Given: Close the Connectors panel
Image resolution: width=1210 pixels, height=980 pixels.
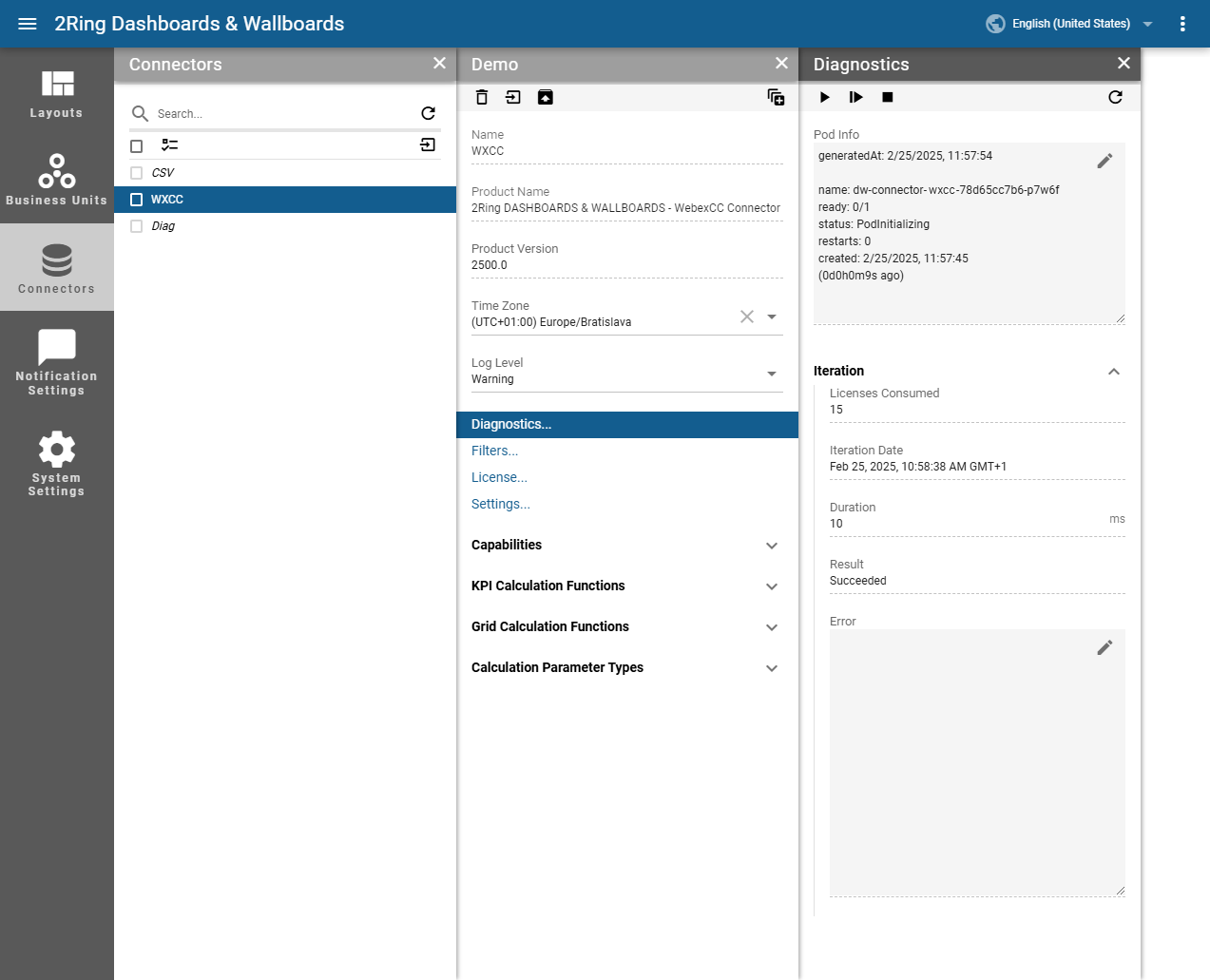Looking at the screenshot, I should click(x=439, y=63).
